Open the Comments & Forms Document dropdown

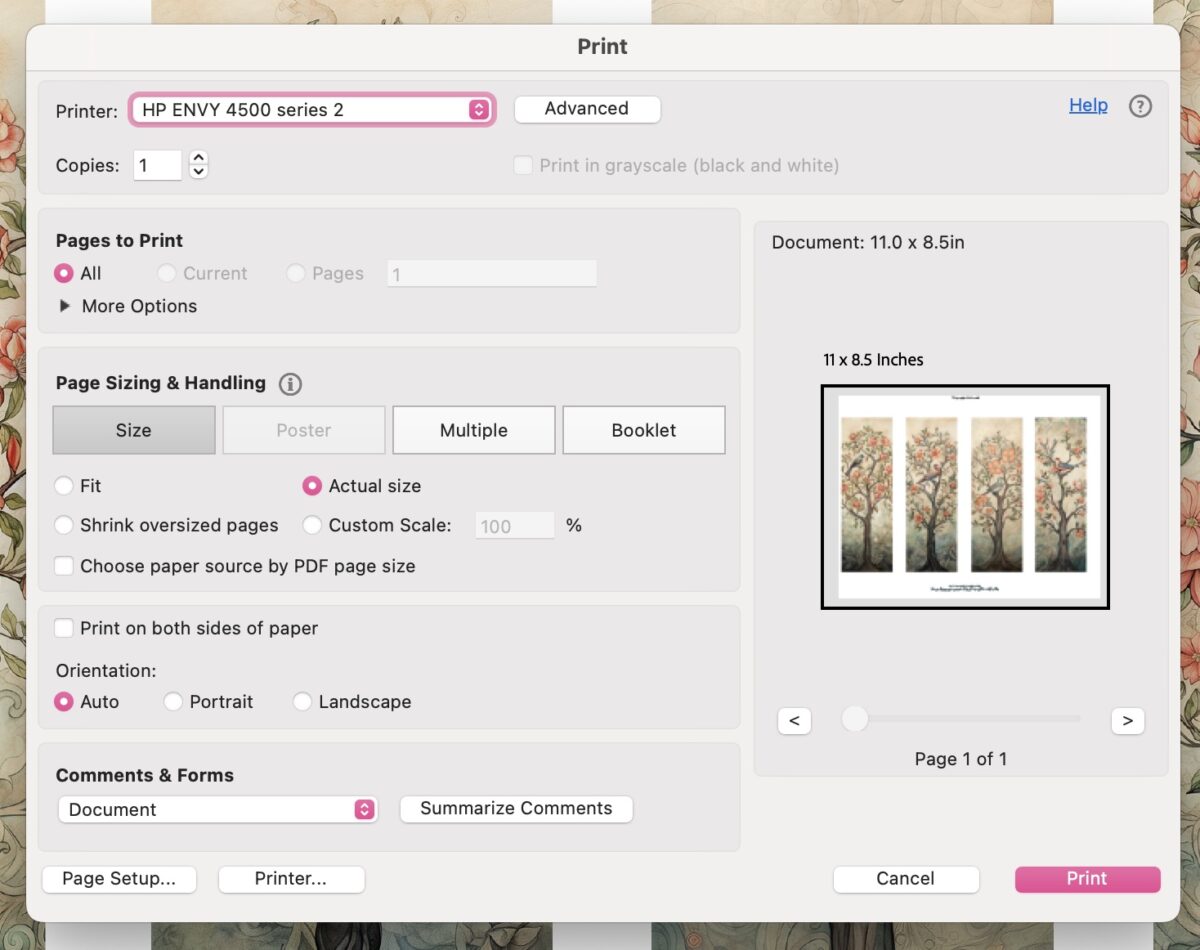pyautogui.click(x=217, y=810)
